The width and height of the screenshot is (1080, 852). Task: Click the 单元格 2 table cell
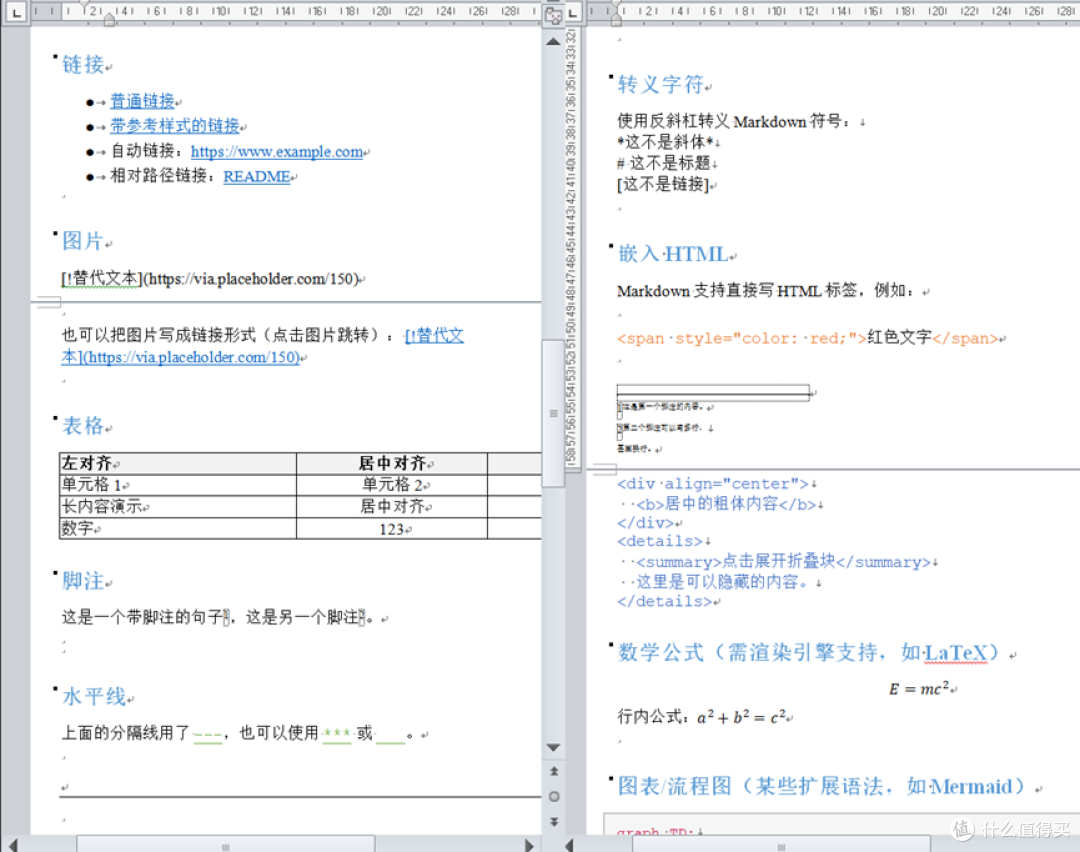[392, 485]
